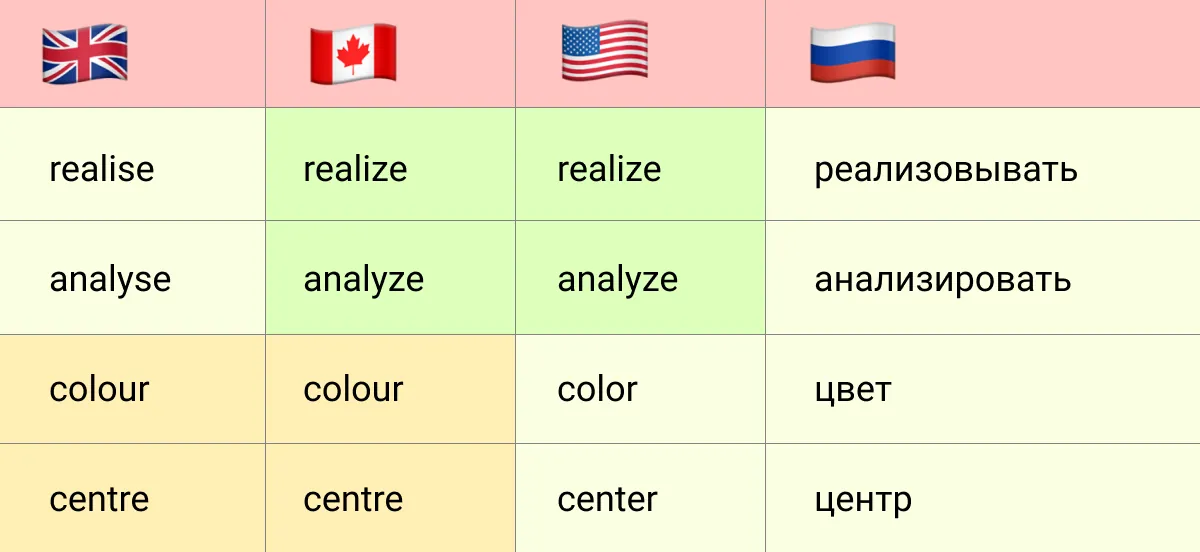1200x552 pixels.
Task: Select Canadian 'realize' cell
Action: click(390, 164)
